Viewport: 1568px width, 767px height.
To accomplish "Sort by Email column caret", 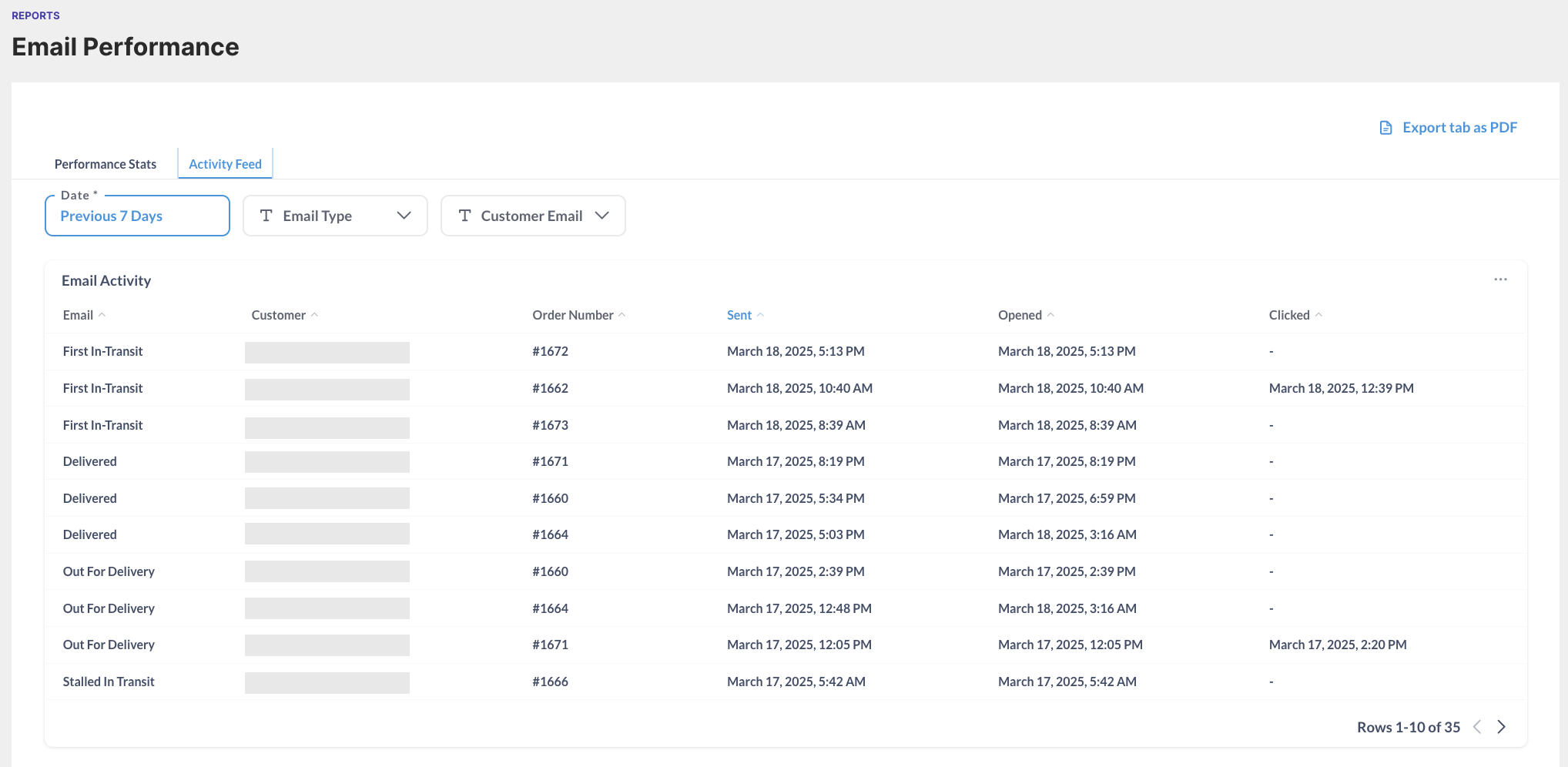I will [x=102, y=315].
